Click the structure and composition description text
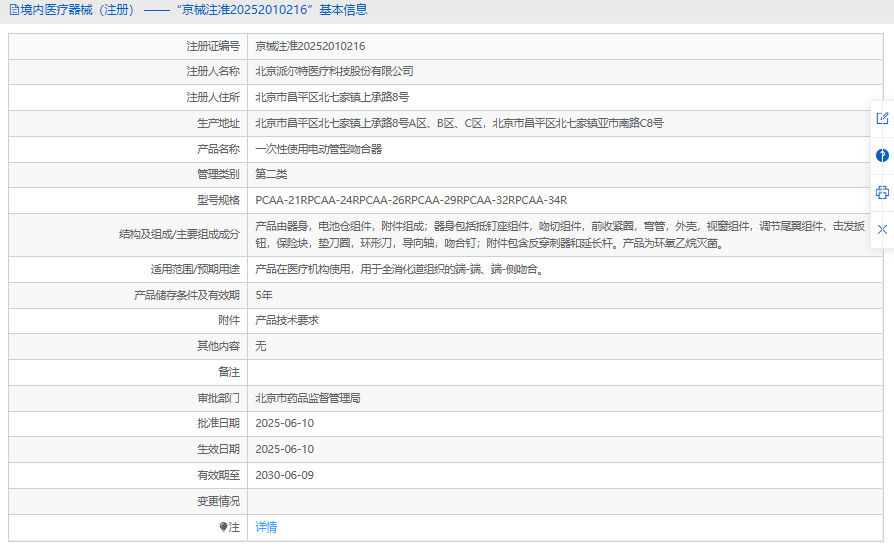This screenshot has width=894, height=546. [560, 235]
